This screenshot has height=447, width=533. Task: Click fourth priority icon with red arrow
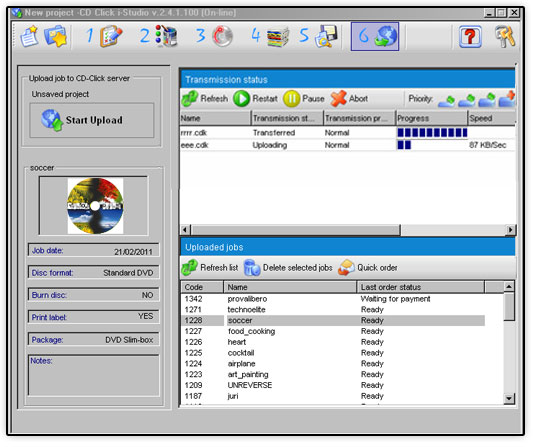(507, 100)
